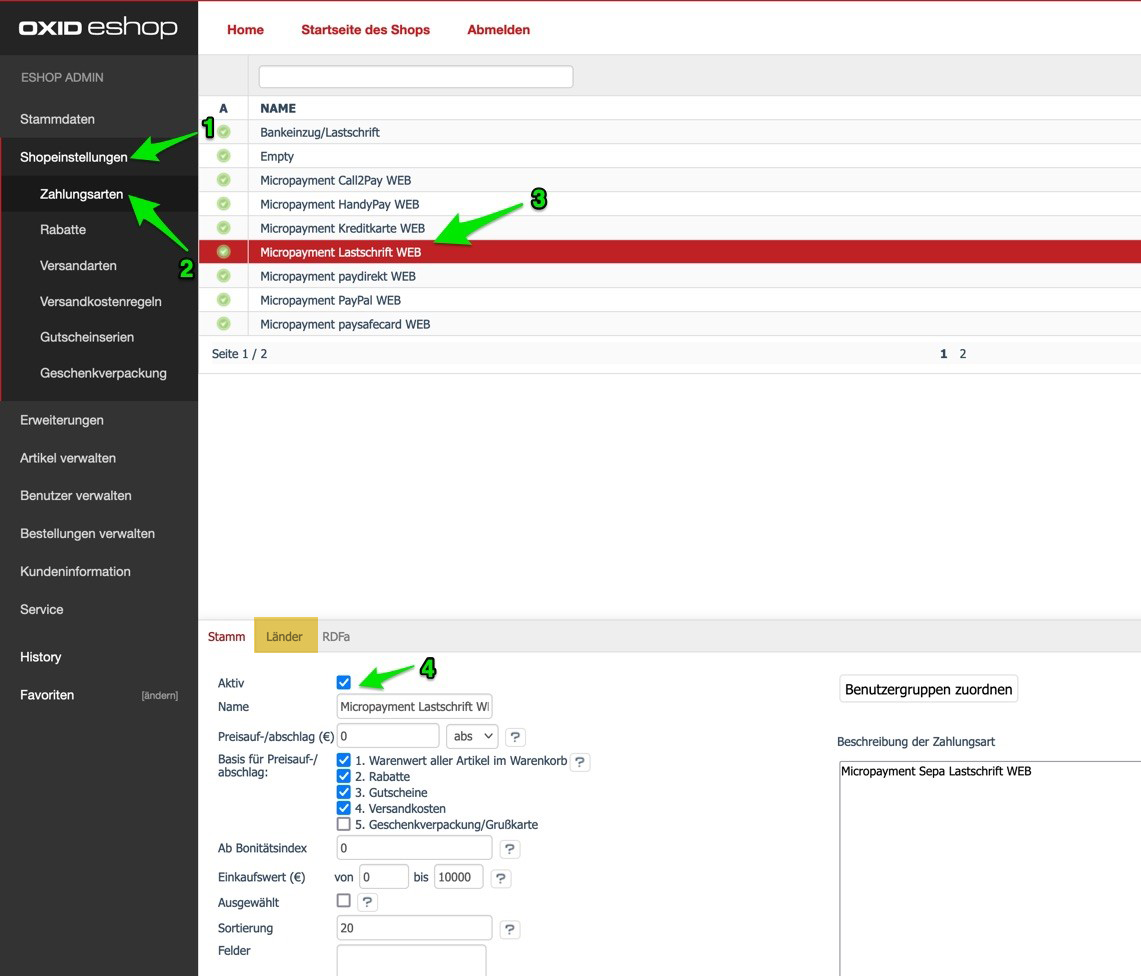
Task: Click Benutzergruppen zuordnen button
Action: [x=928, y=689]
